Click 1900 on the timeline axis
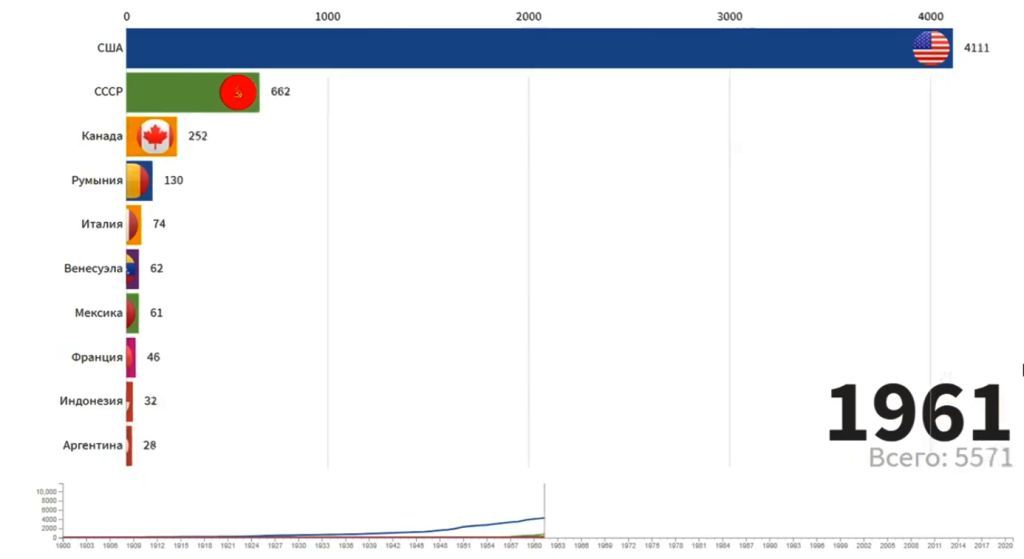Screen dimensions: 1024x559 63,545
